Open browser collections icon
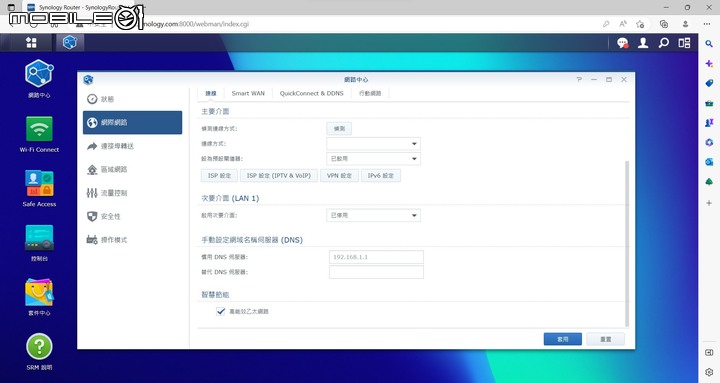This screenshot has height=383, width=720. 664,24
